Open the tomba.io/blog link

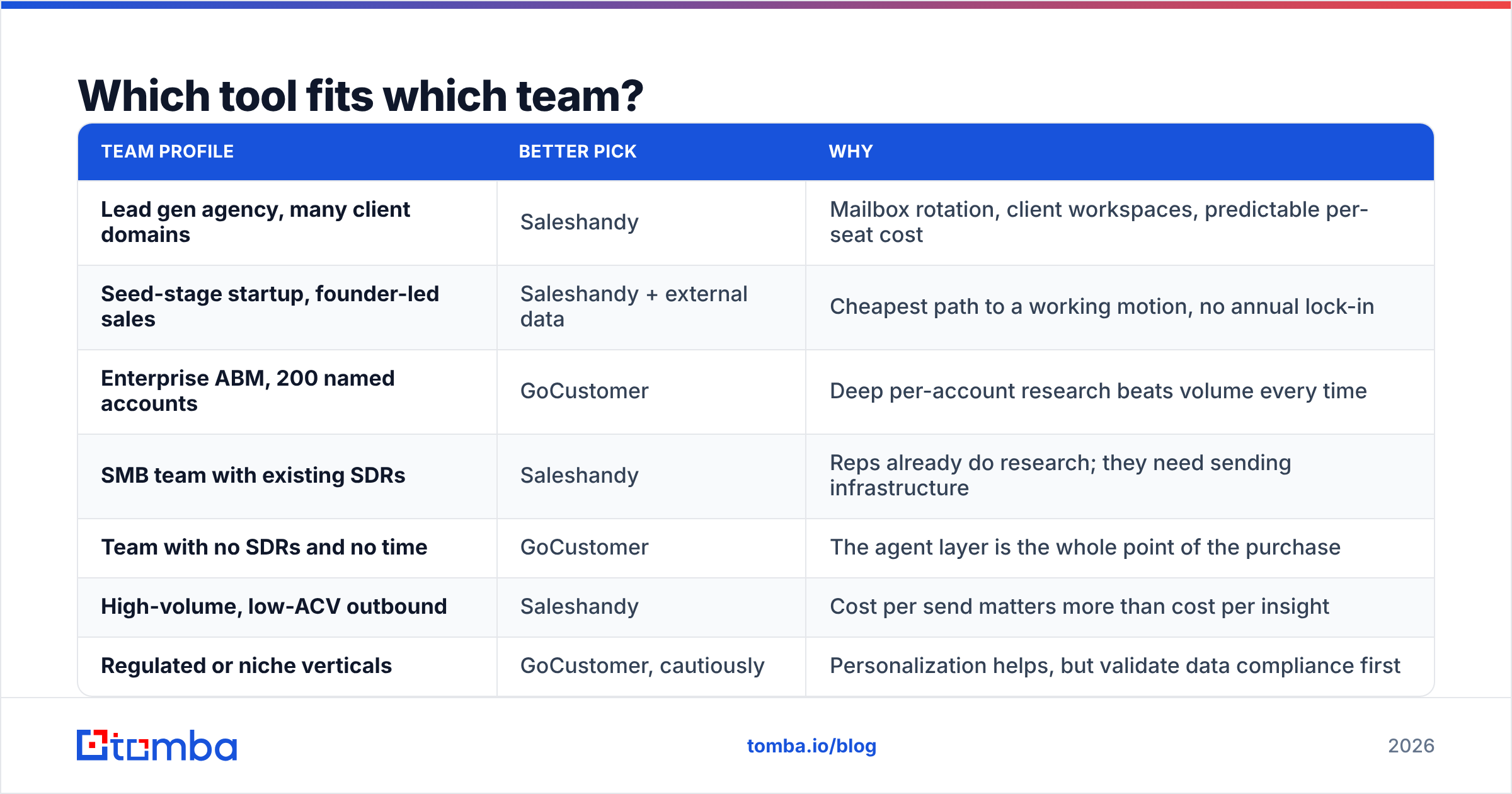coord(811,746)
